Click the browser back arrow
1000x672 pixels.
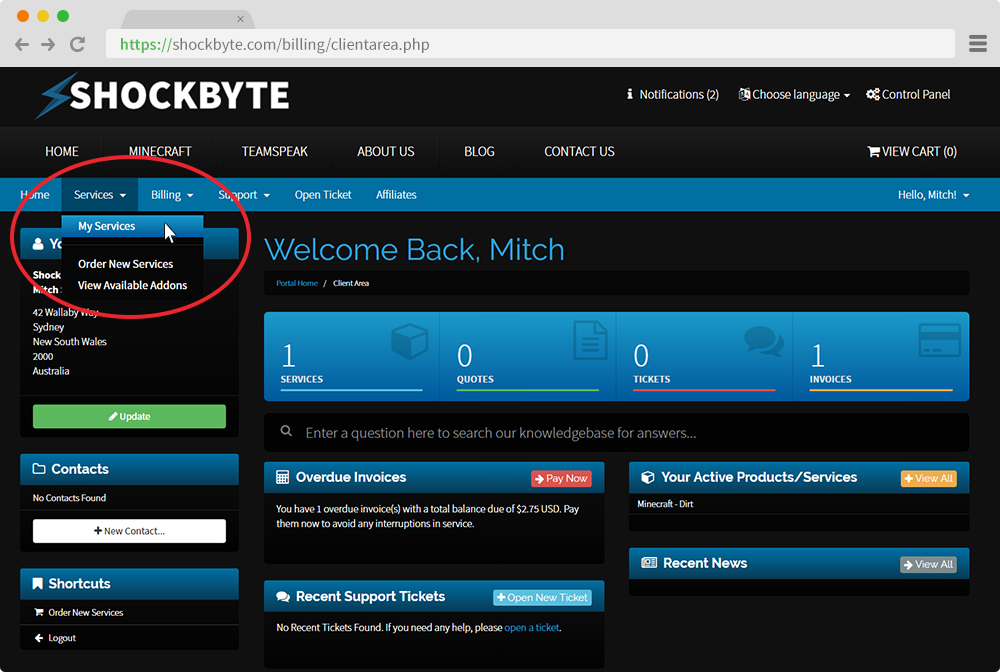22,44
